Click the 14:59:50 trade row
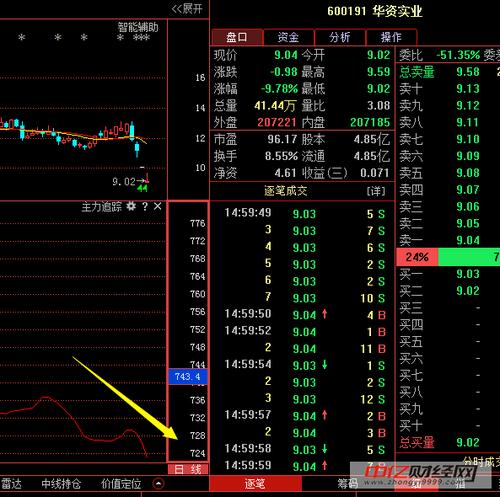The width and height of the screenshot is (500, 497). click(x=303, y=315)
